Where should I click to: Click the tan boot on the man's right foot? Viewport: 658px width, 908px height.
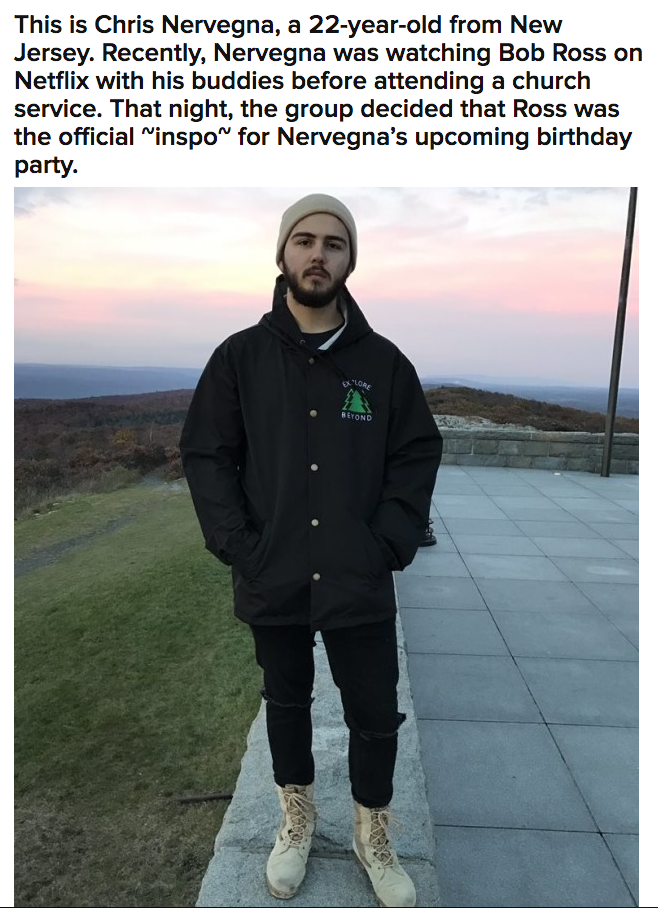pyautogui.click(x=291, y=839)
